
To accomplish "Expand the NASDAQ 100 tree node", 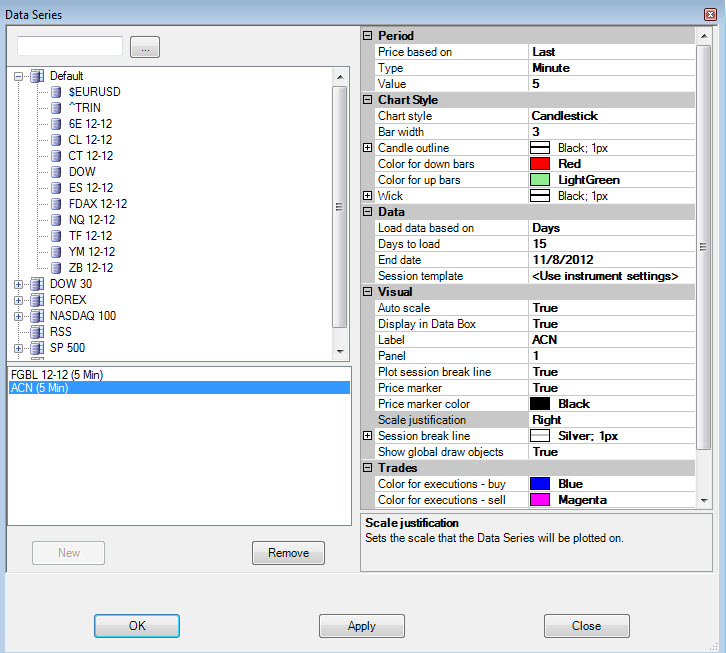I will tap(19, 316).
